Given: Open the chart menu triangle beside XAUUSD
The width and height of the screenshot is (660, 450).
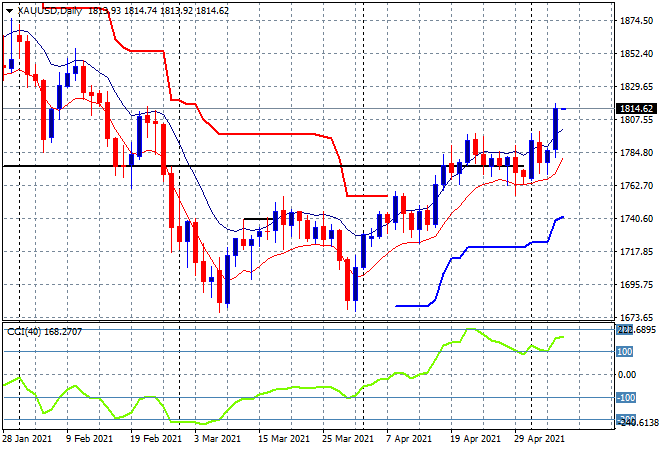Looking at the screenshot, I should point(9,11).
